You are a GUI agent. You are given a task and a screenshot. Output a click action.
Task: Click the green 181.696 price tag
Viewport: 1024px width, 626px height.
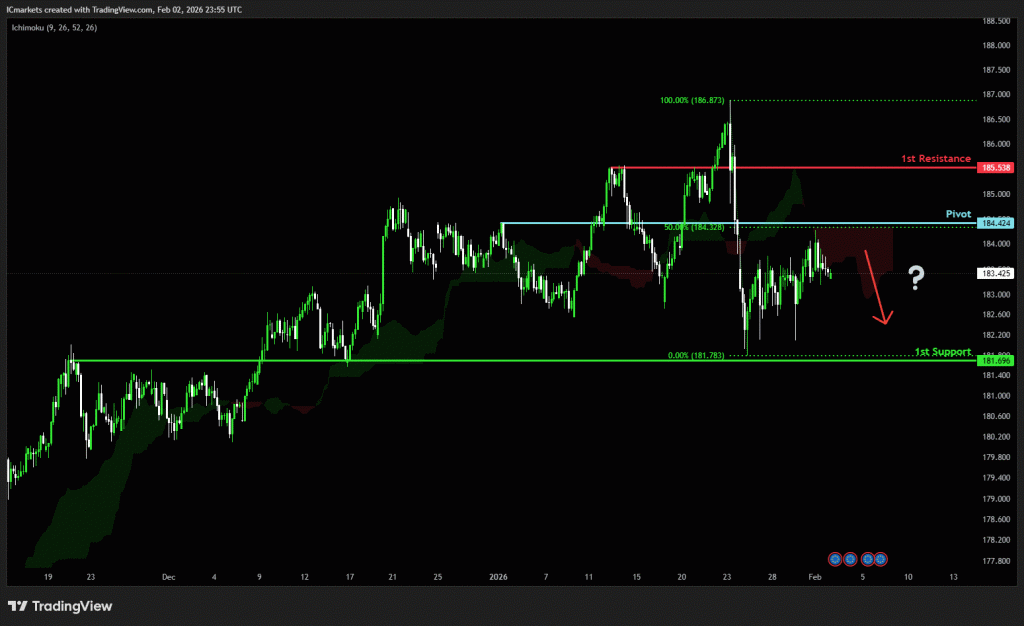(x=997, y=360)
